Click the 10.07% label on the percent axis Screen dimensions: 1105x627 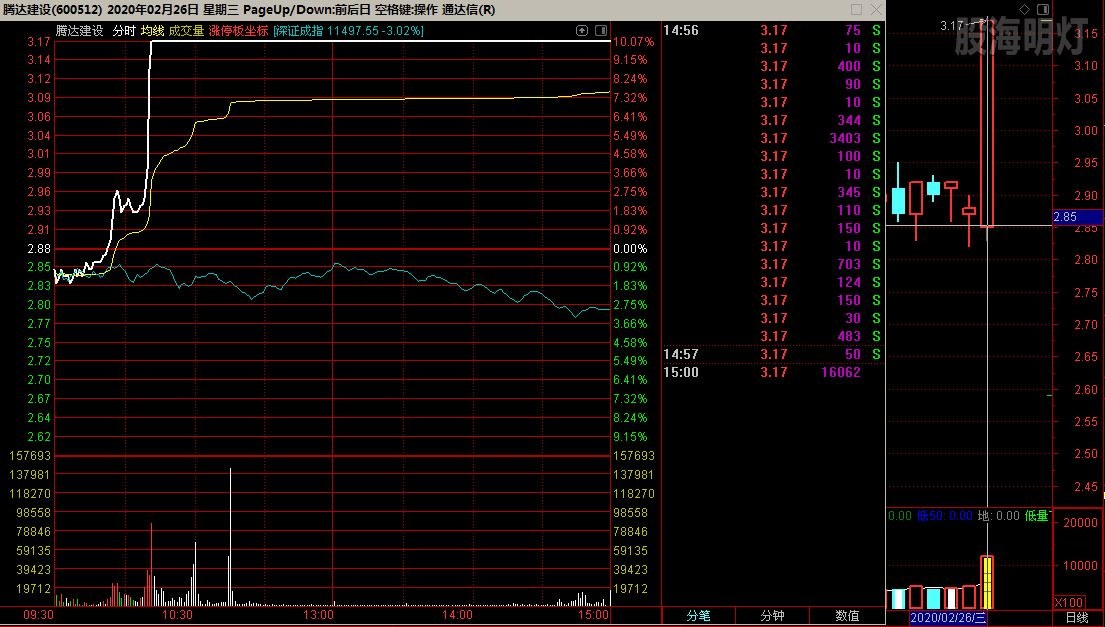pos(634,42)
